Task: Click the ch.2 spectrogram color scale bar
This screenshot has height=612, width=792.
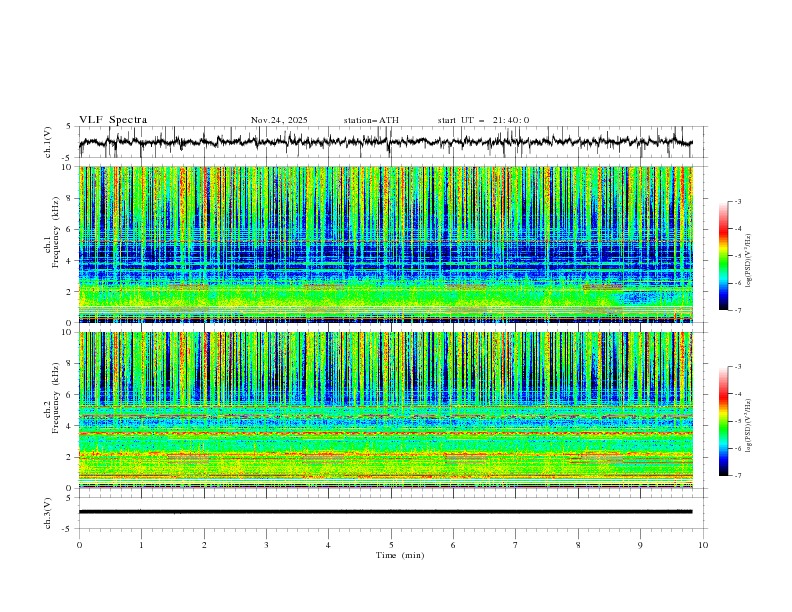Action: (x=724, y=421)
